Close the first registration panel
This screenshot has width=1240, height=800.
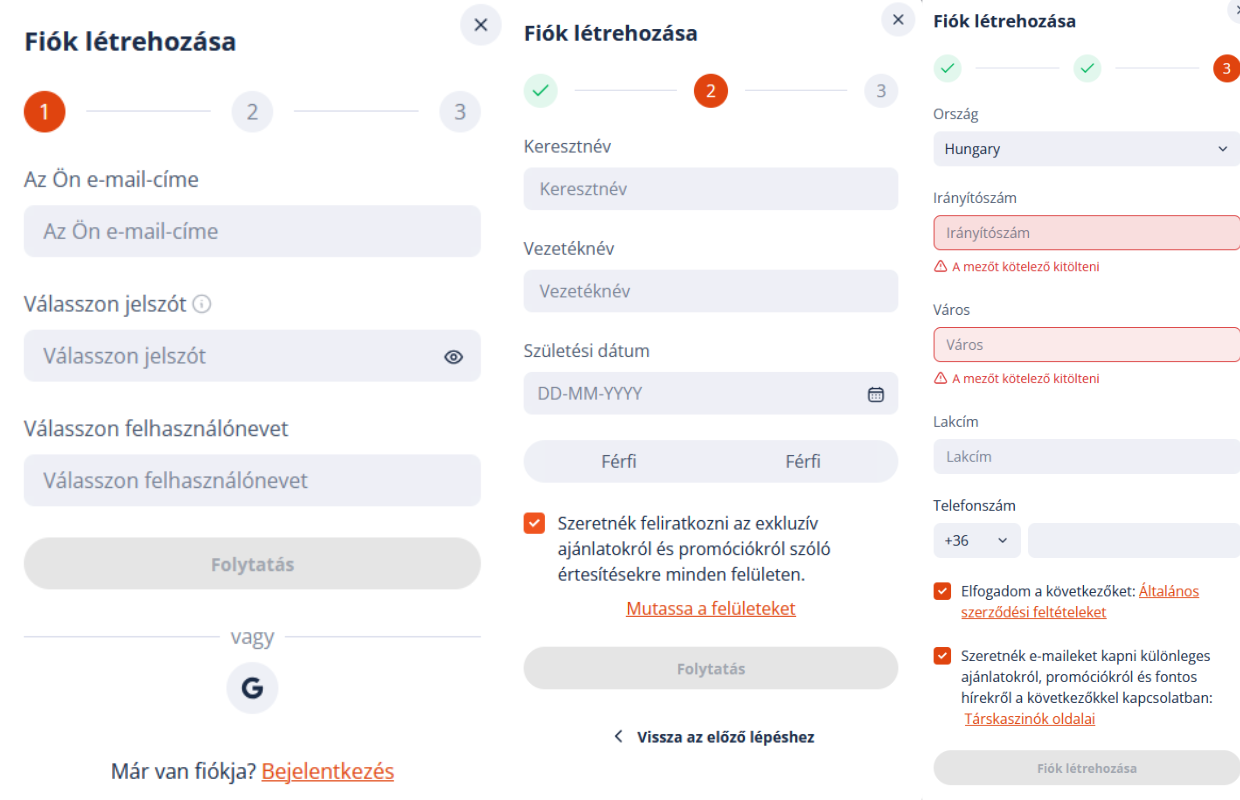point(481,25)
